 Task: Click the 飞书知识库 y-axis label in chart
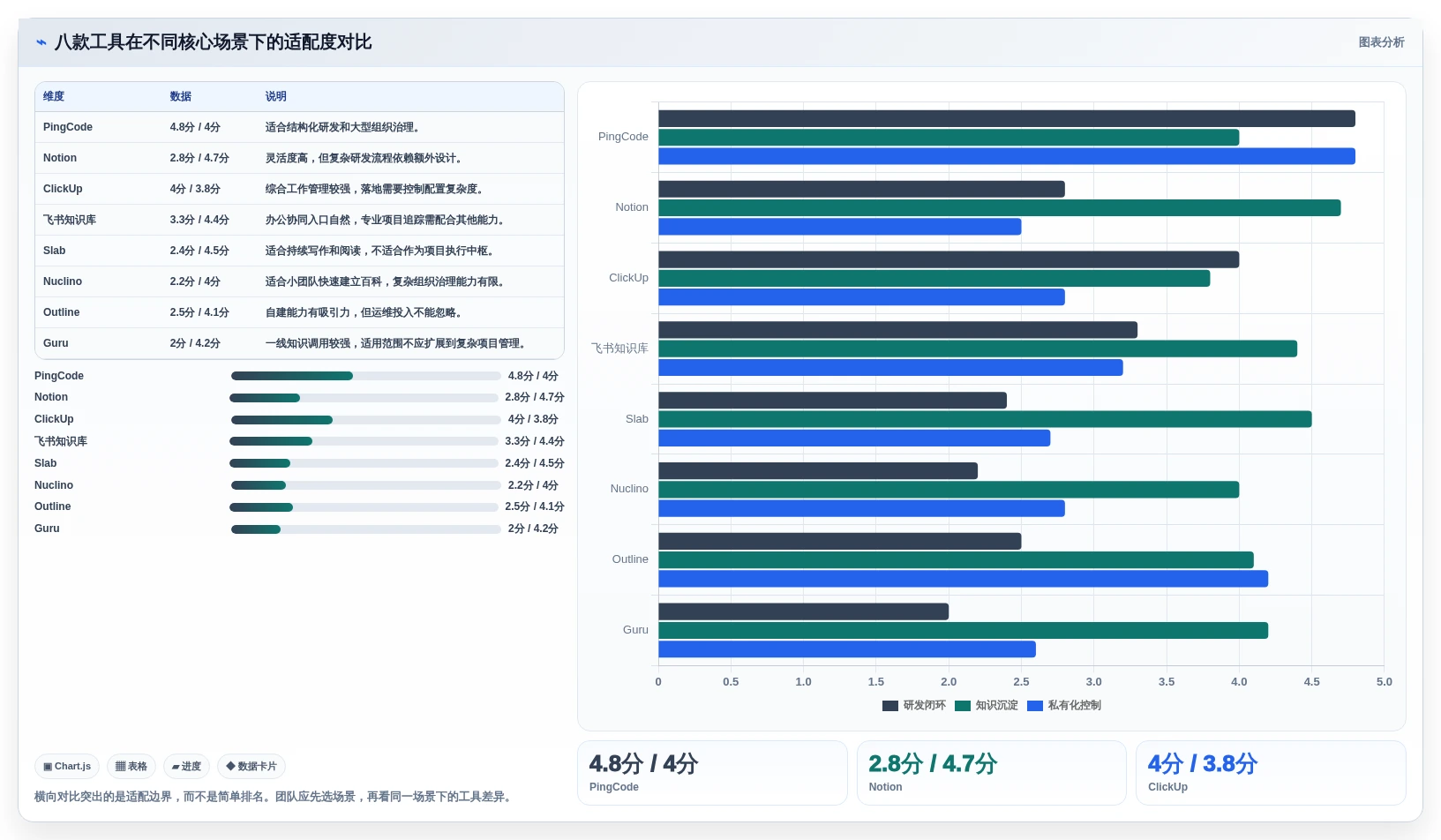pos(619,349)
